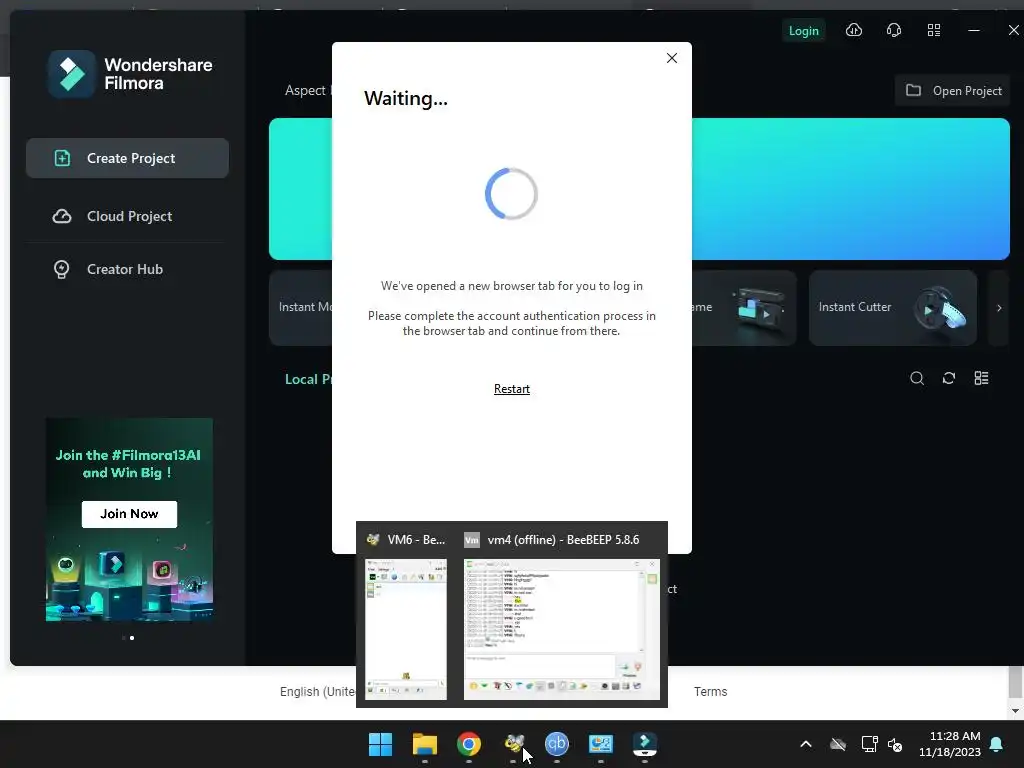Open qBittorrent from the taskbar
1024x768 pixels.
click(x=556, y=744)
